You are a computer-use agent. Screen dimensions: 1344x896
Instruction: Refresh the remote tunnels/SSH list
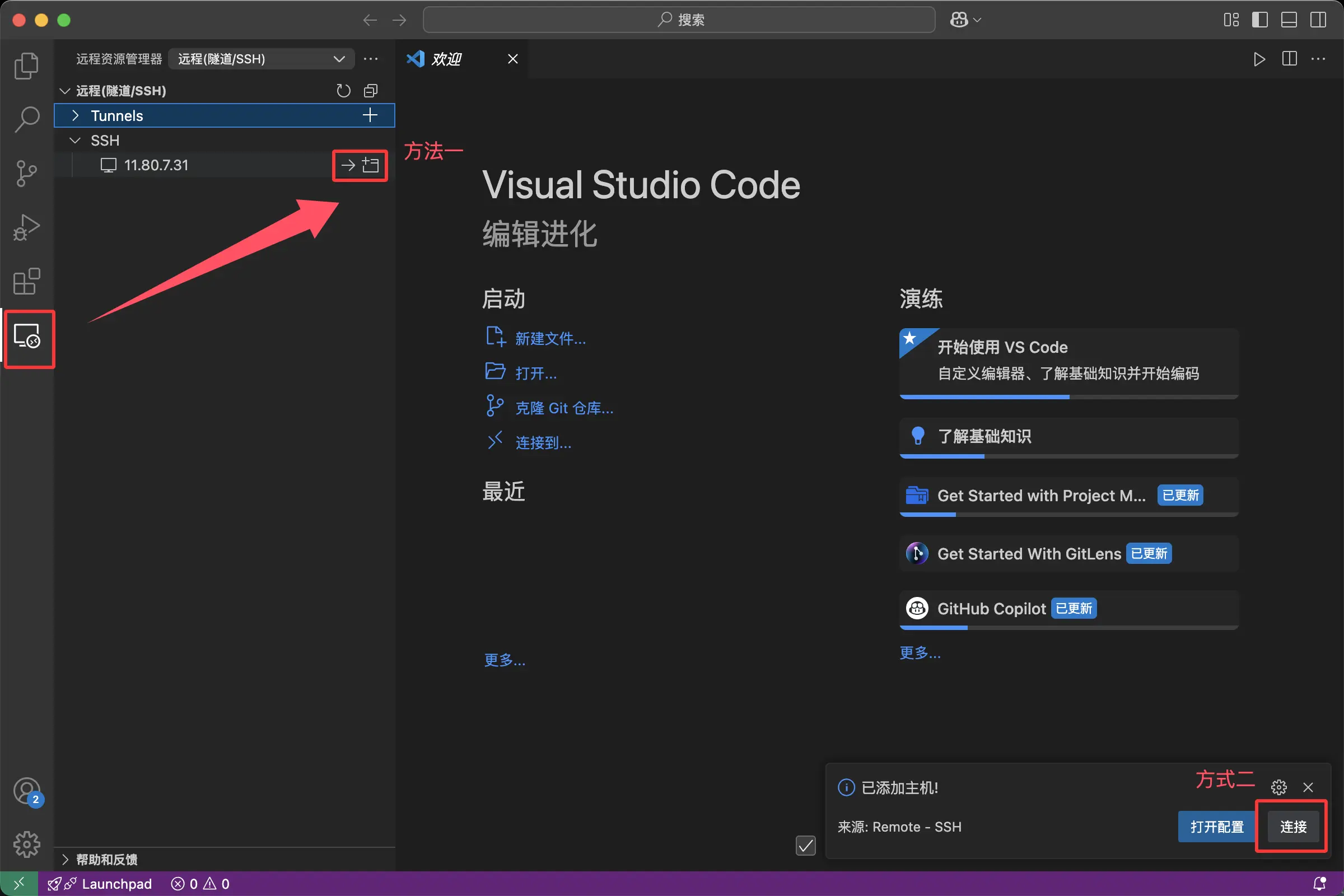343,90
